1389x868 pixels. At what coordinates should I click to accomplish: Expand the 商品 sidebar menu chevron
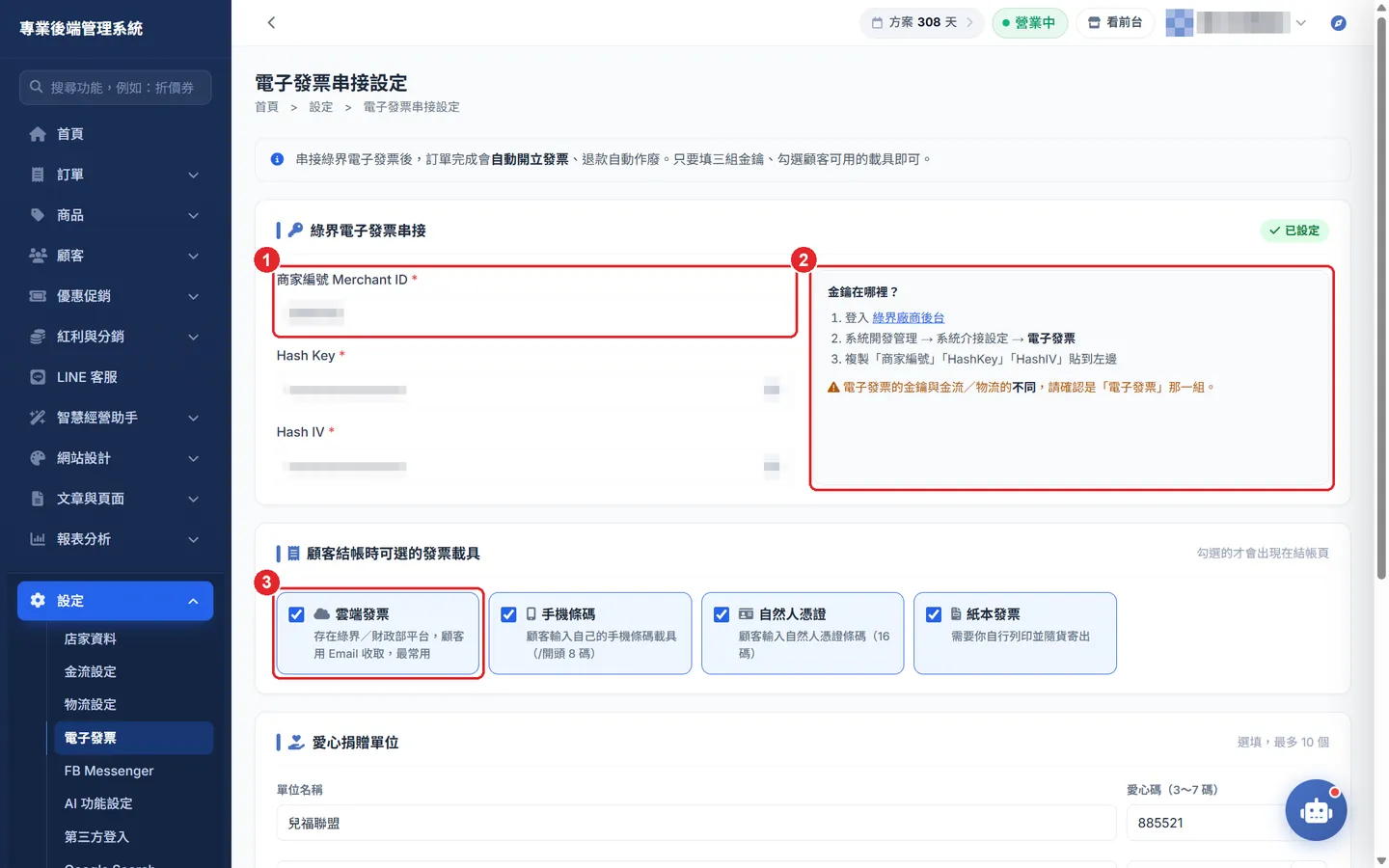click(x=193, y=215)
